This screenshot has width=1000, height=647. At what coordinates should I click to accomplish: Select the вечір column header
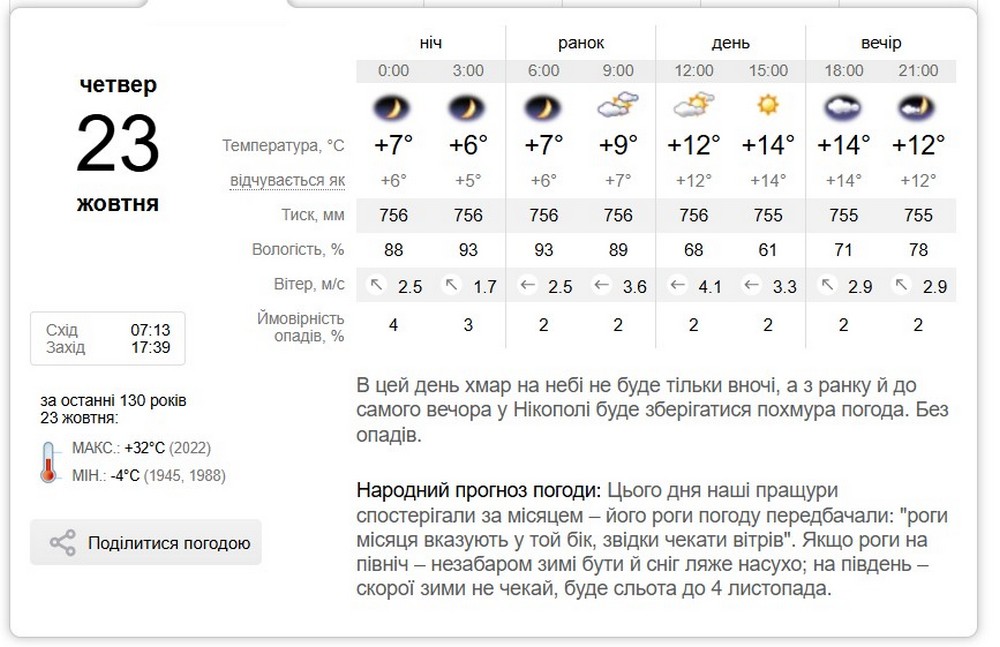pos(881,43)
